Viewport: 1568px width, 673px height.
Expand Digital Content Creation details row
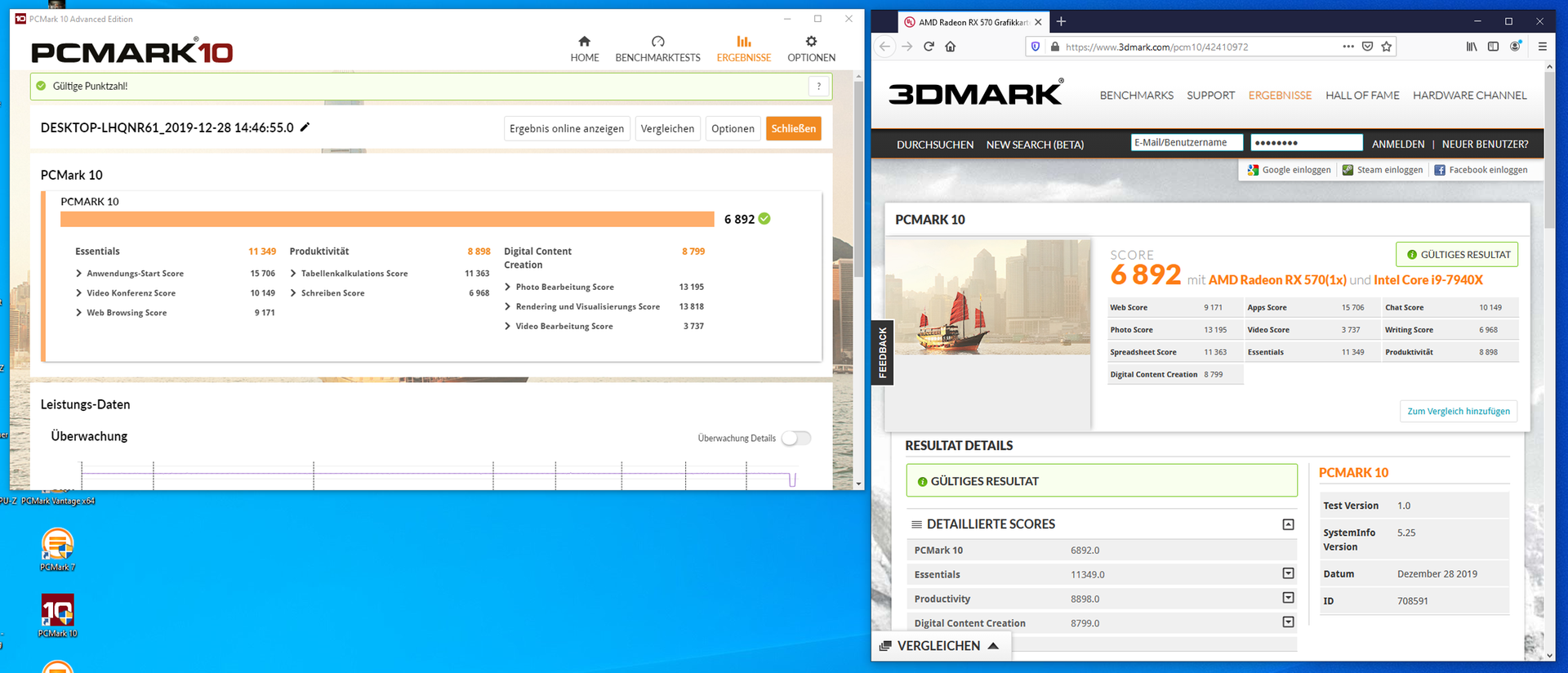coord(1288,622)
